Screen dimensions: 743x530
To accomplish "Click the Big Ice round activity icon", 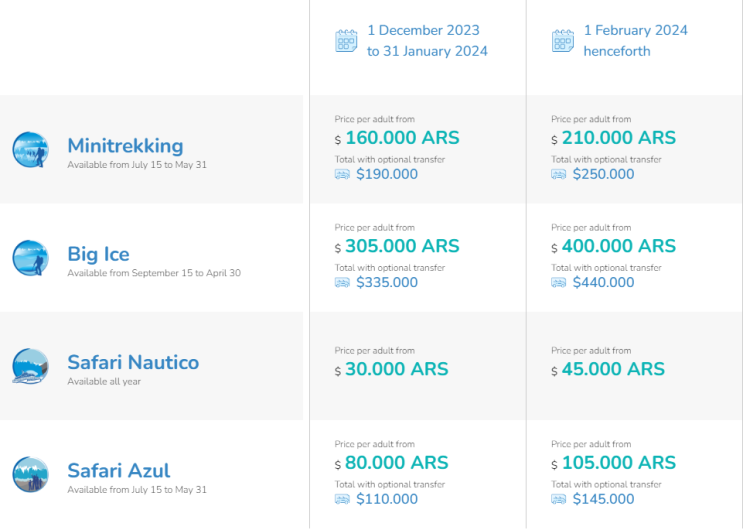I will click(x=30, y=258).
